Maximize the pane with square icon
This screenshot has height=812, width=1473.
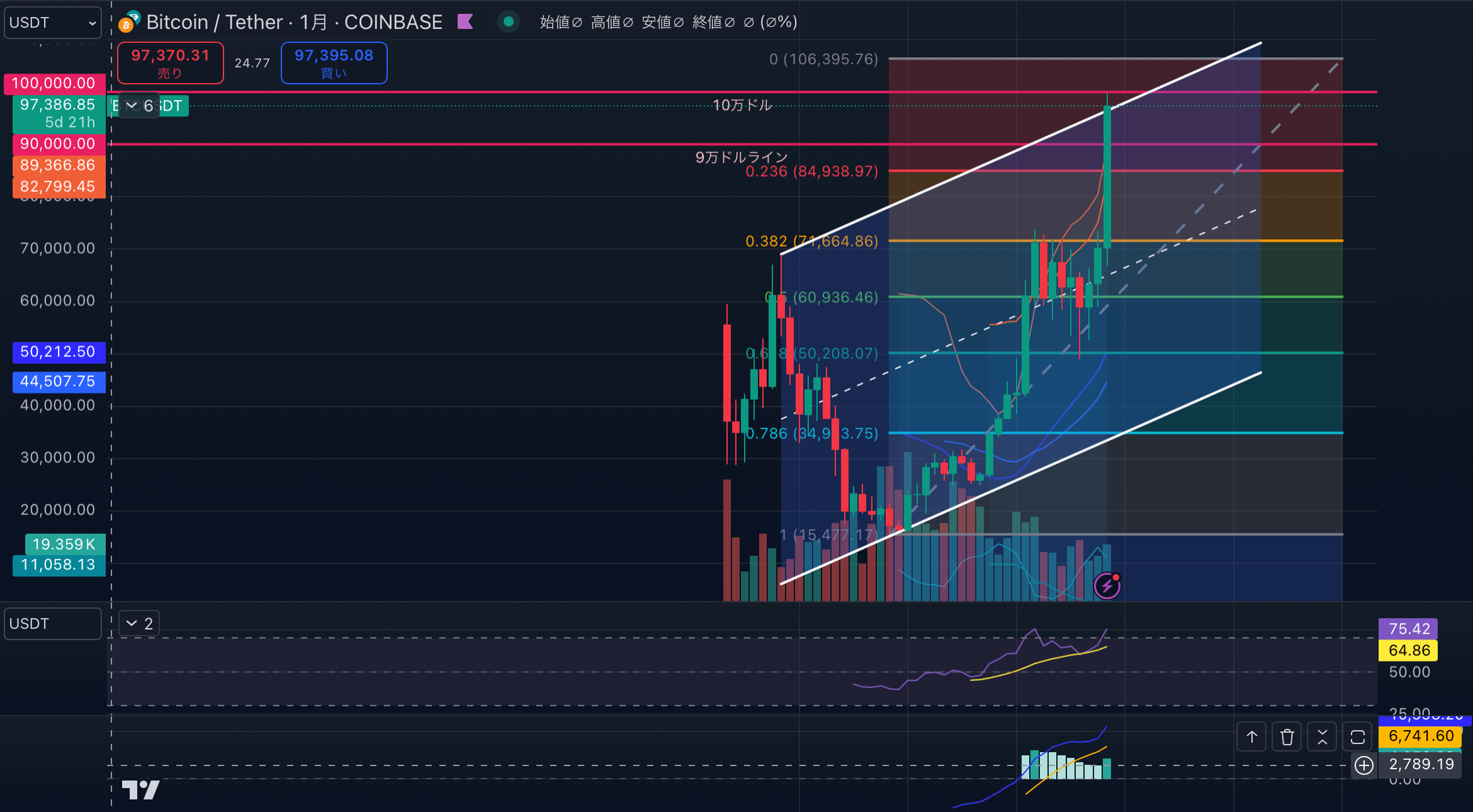pos(1358,737)
